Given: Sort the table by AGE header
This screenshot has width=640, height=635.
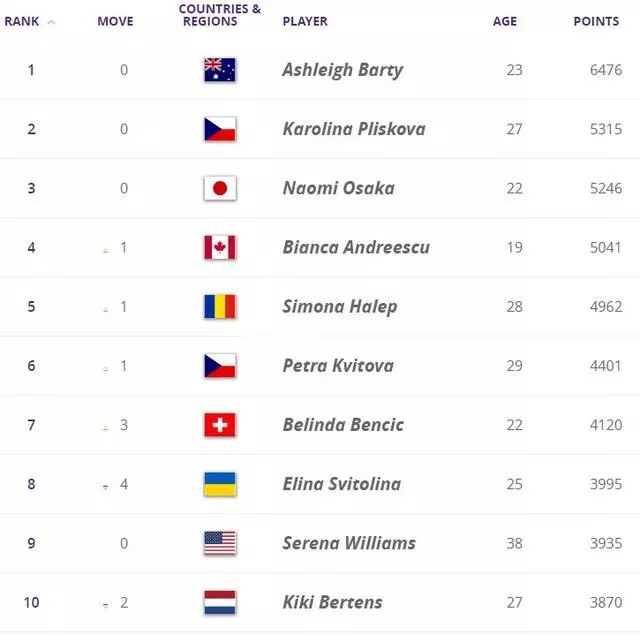Looking at the screenshot, I should [x=505, y=21].
